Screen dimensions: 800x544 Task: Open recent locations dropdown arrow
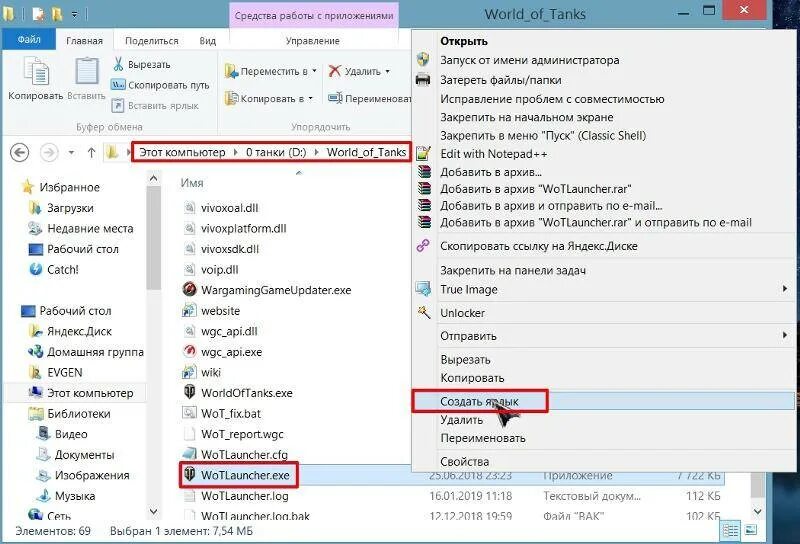point(71,152)
